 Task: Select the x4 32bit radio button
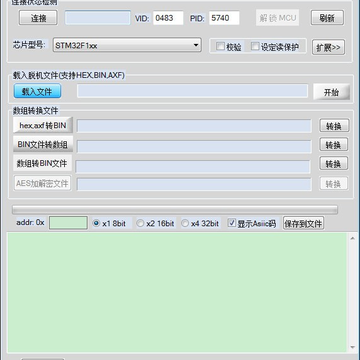click(x=185, y=223)
